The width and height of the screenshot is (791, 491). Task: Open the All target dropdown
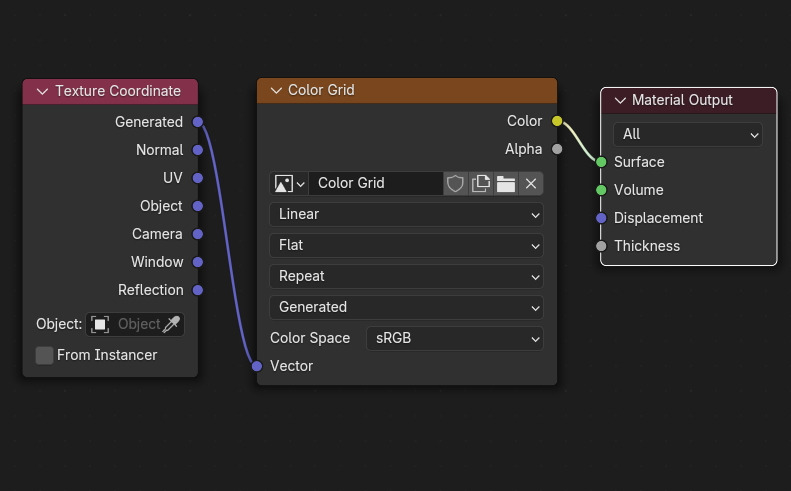point(688,134)
